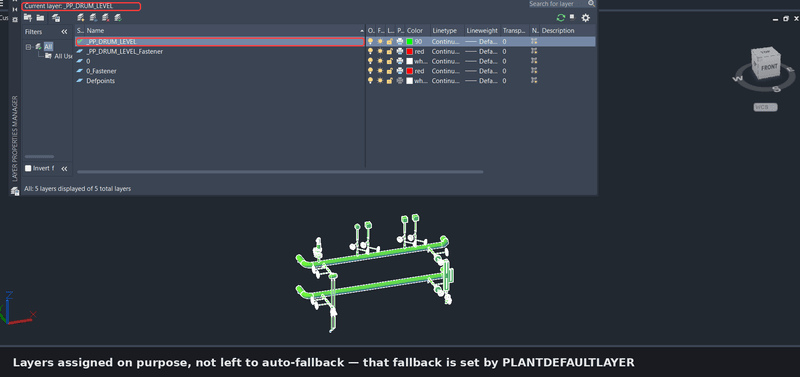Click the search magnifier icon
This screenshot has width=800, height=377.
591,4
